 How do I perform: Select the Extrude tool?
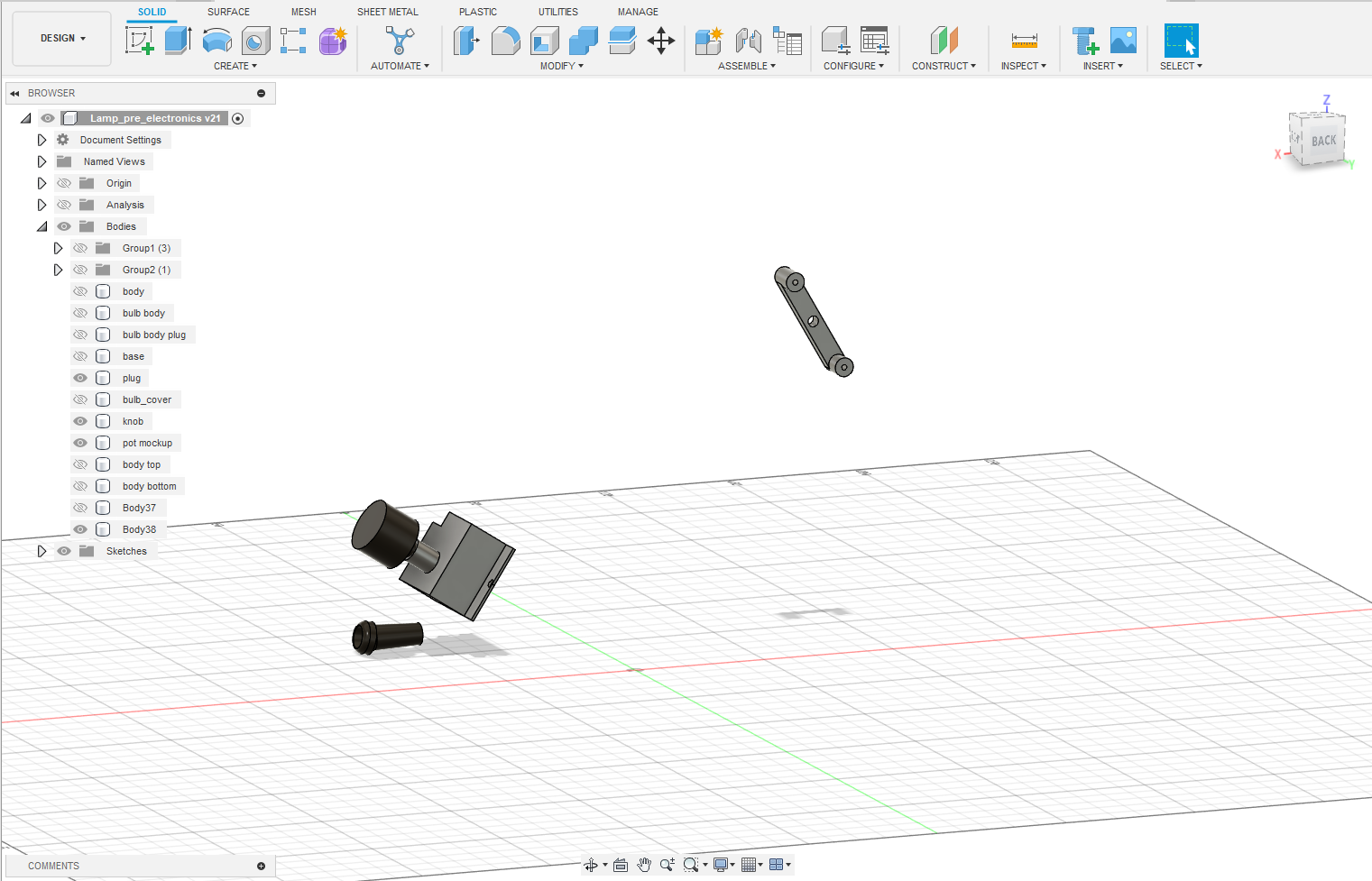point(178,41)
